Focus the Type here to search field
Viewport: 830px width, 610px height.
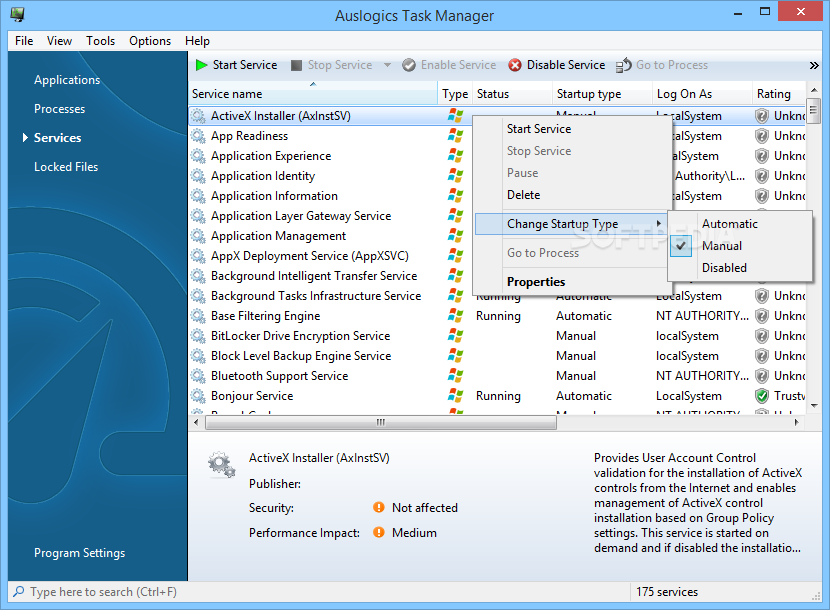pos(318,591)
